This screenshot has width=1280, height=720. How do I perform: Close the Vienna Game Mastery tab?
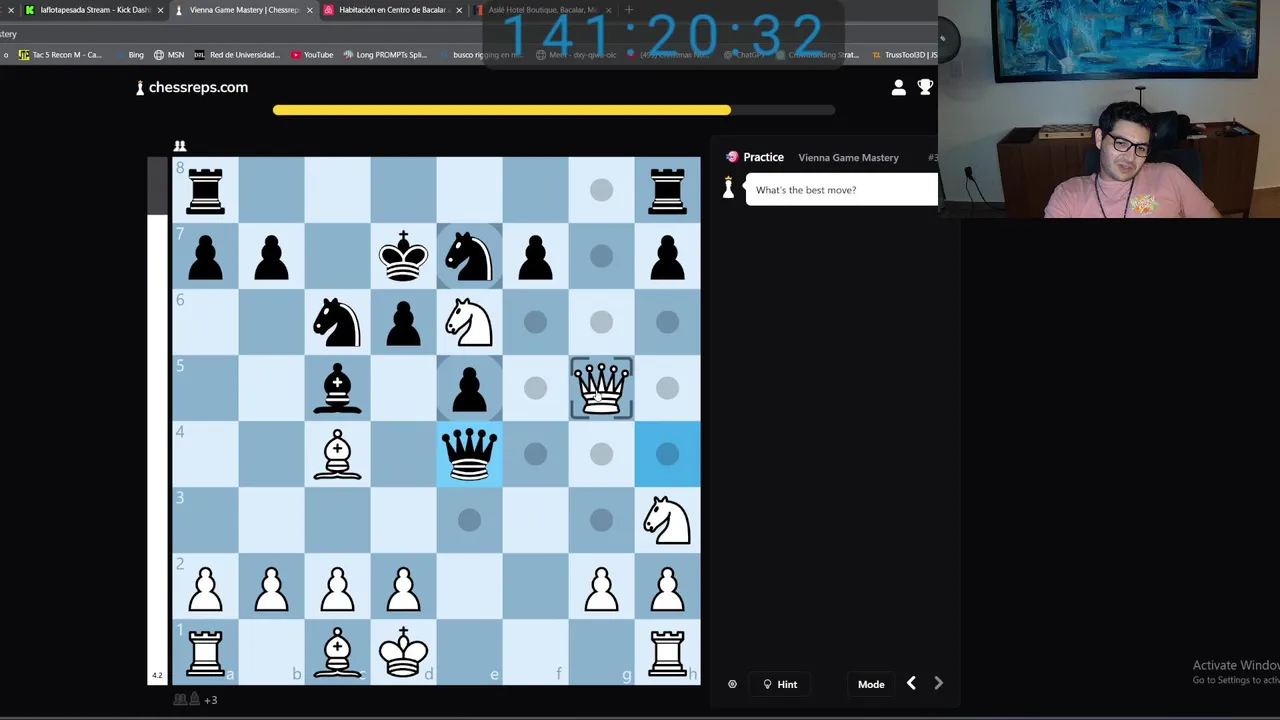[310, 10]
